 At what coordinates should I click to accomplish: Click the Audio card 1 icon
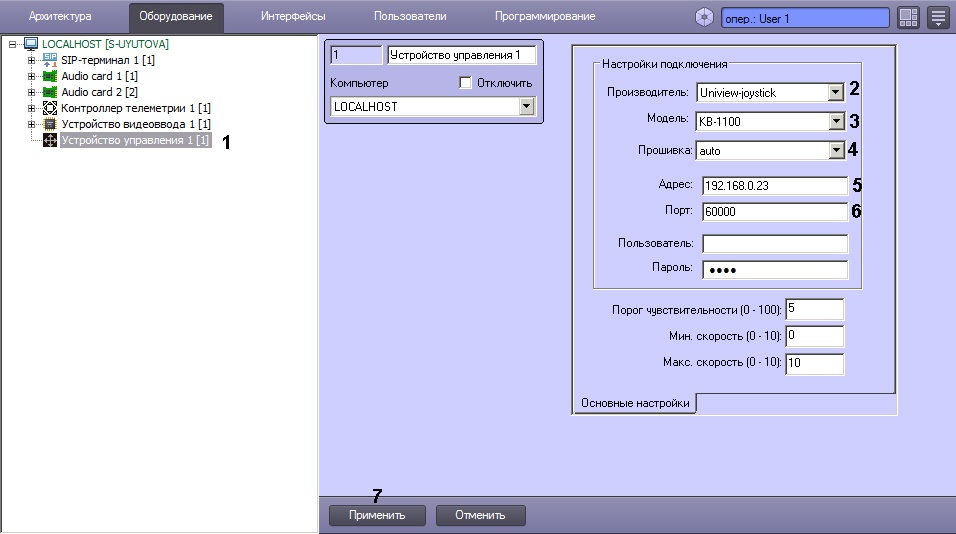(50, 76)
